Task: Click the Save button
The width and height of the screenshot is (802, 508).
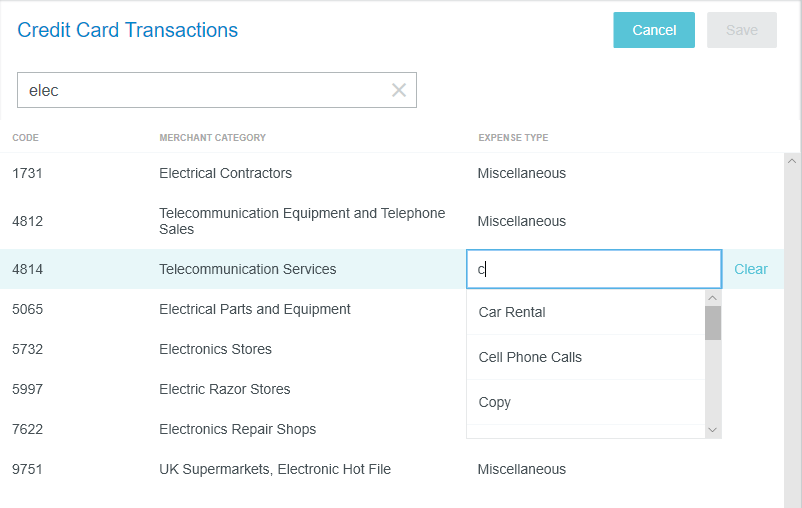Action: click(x=741, y=30)
